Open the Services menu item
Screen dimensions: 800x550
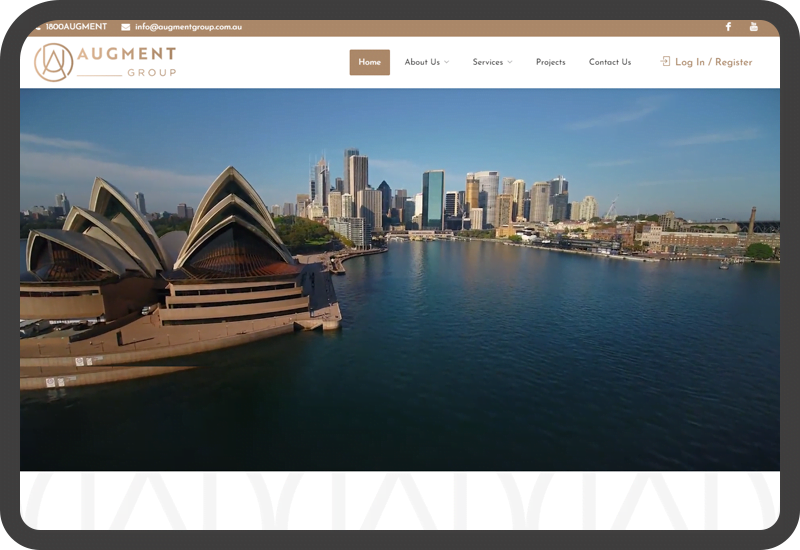487,62
